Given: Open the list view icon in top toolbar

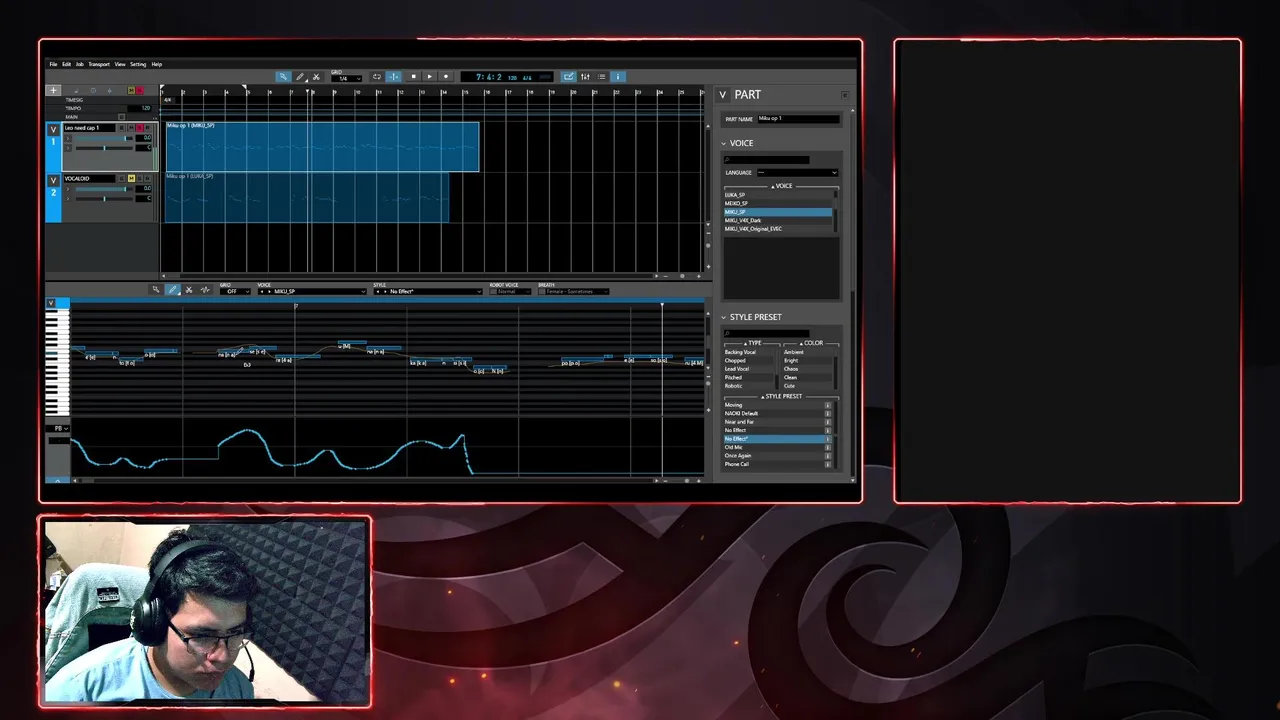Looking at the screenshot, I should click(602, 77).
